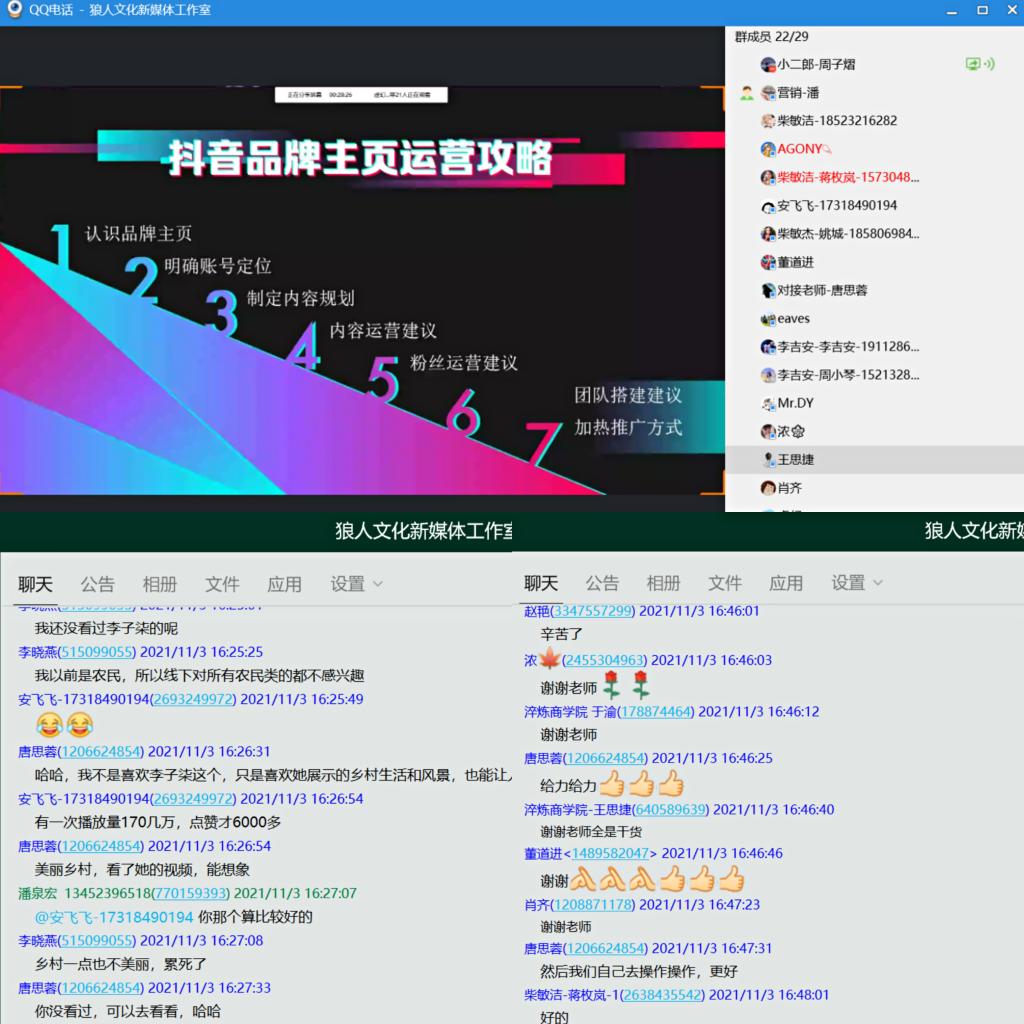
Task: Click AGONY's avatar in member list
Action: tap(768, 149)
